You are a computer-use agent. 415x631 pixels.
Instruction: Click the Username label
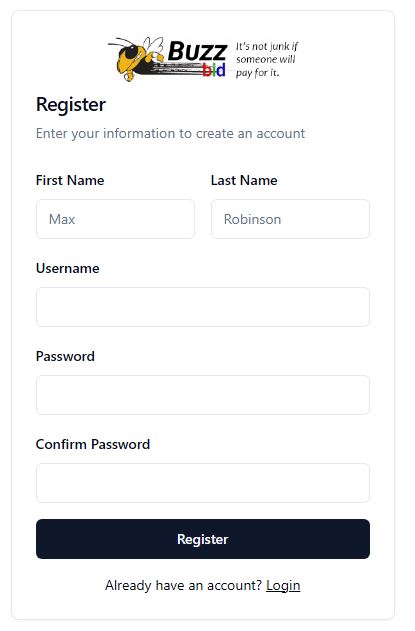(68, 268)
